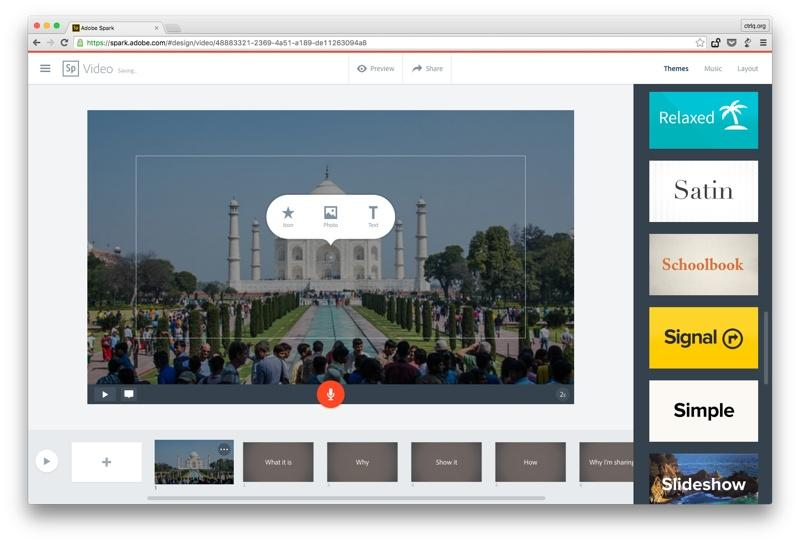Open the slide duration control at the slide's corner

tap(562, 394)
